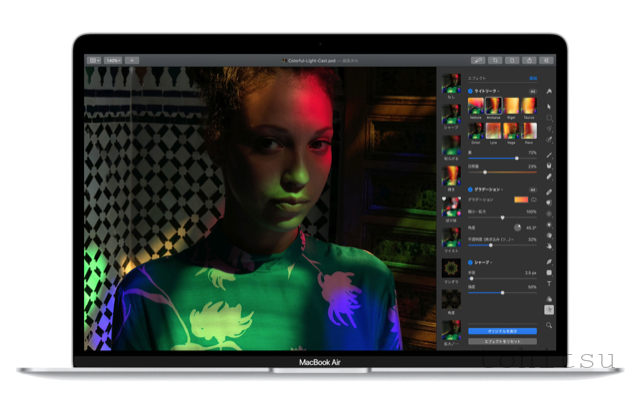Expand the Light Leak effect title menu
Viewport: 640px width, 393px height.
pos(487,91)
